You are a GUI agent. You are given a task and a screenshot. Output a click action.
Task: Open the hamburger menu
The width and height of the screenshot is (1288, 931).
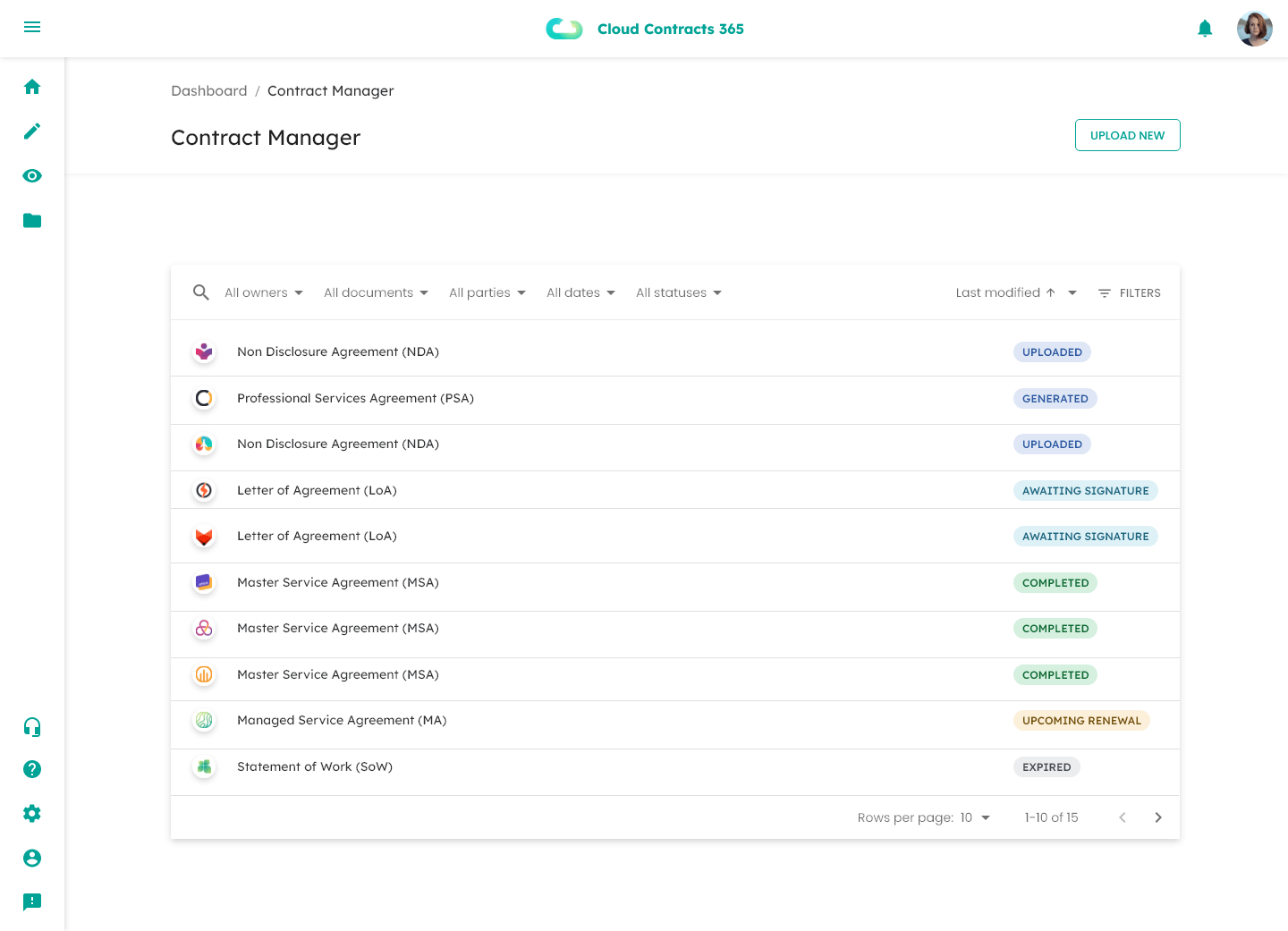32,27
